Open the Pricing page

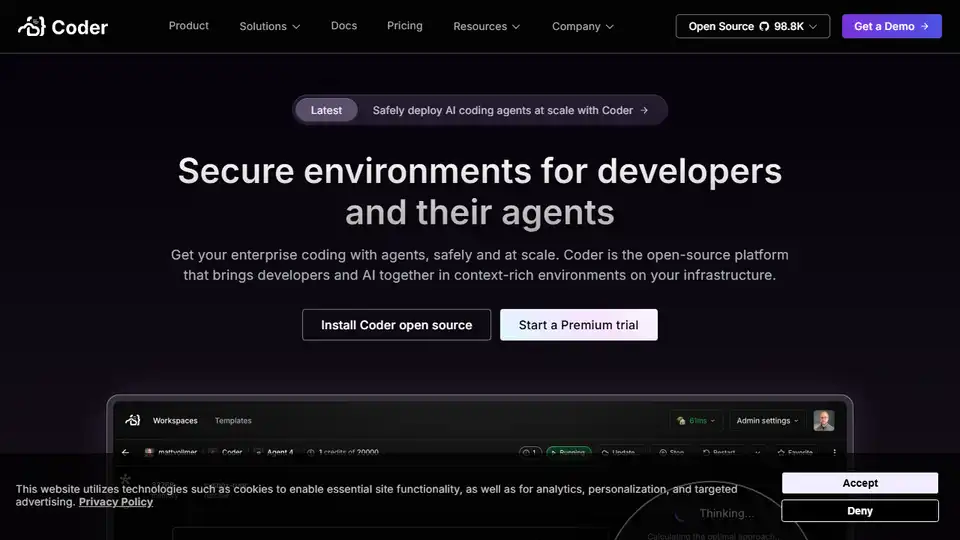(x=404, y=26)
